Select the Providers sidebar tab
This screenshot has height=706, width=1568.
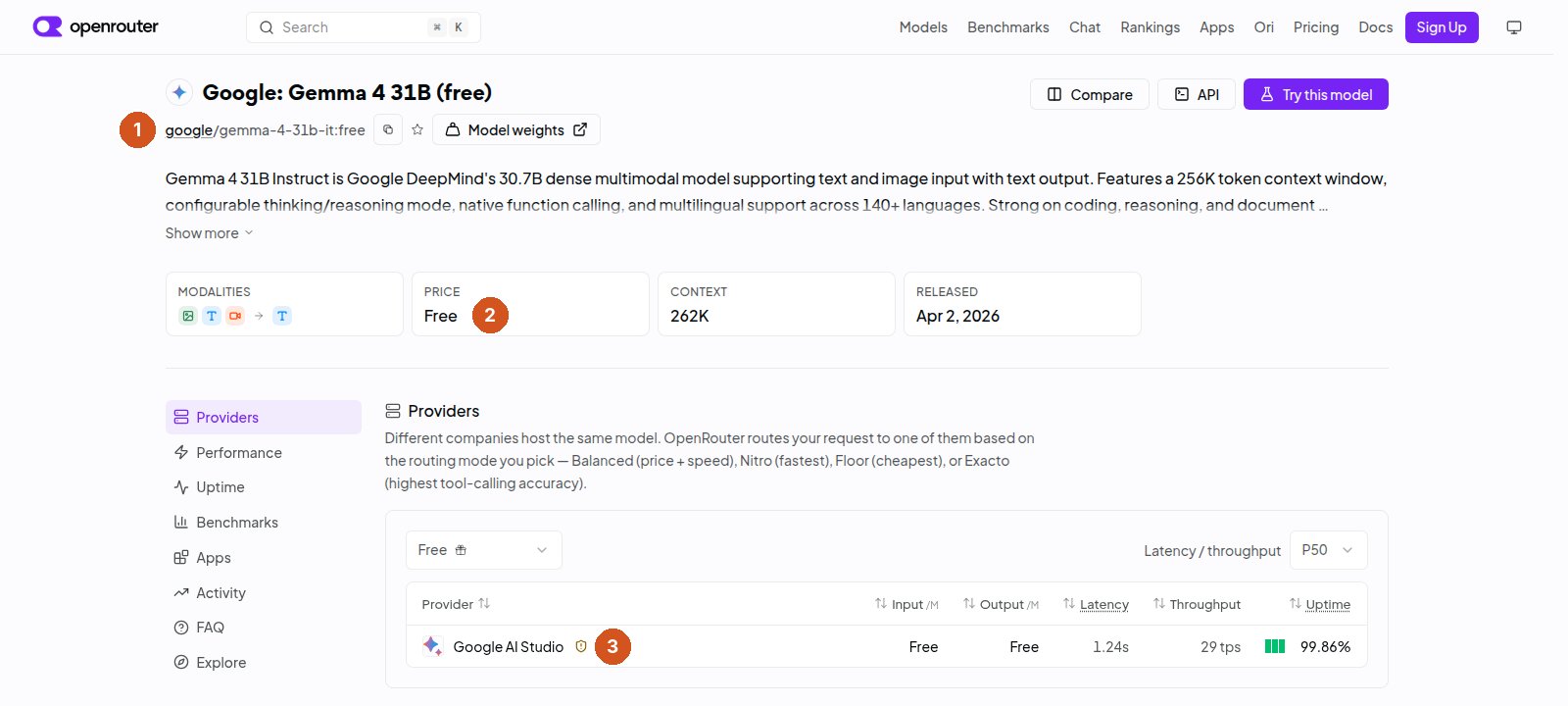tap(264, 417)
